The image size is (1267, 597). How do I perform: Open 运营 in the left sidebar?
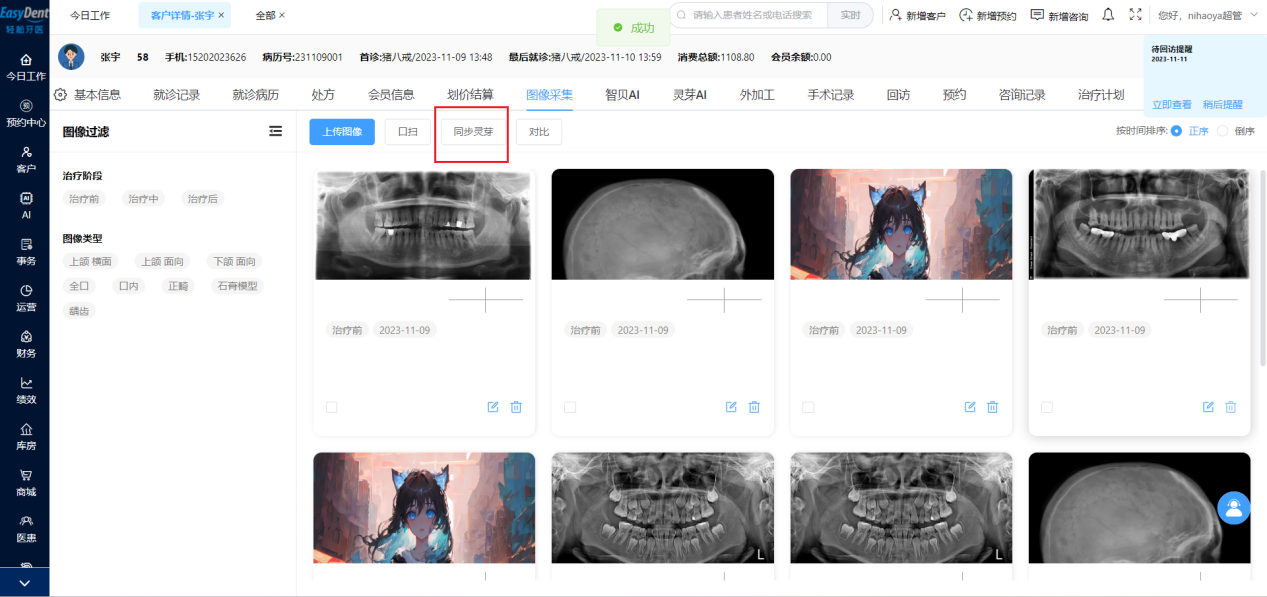click(x=26, y=298)
